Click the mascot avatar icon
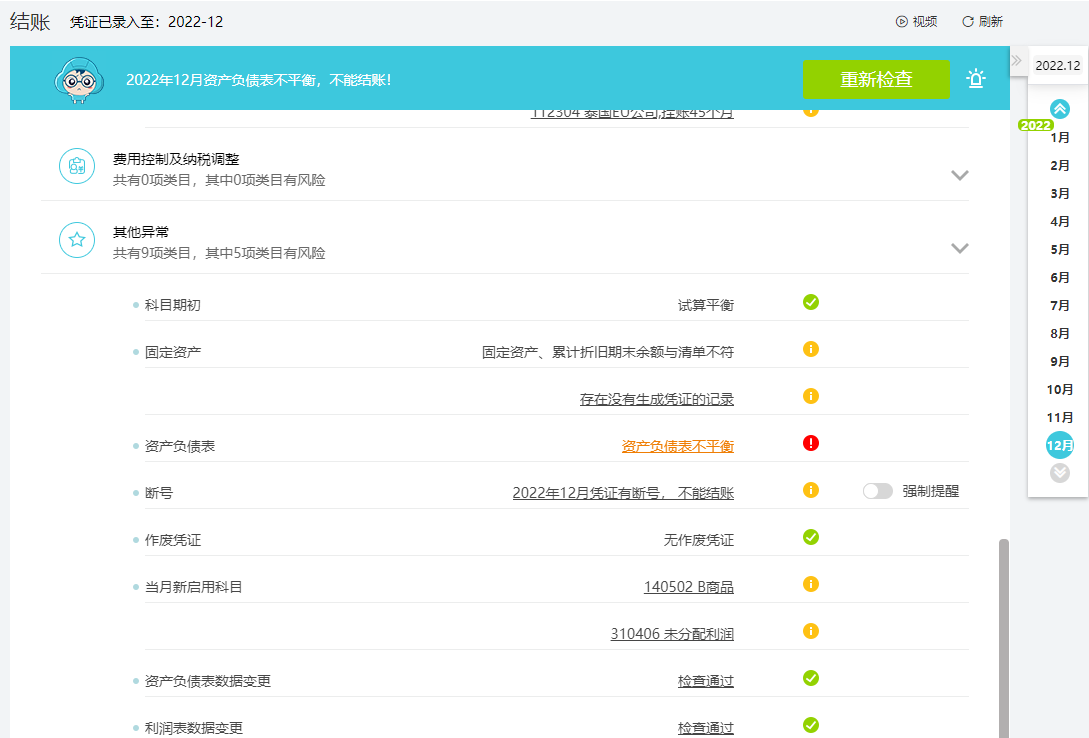 (x=78, y=80)
